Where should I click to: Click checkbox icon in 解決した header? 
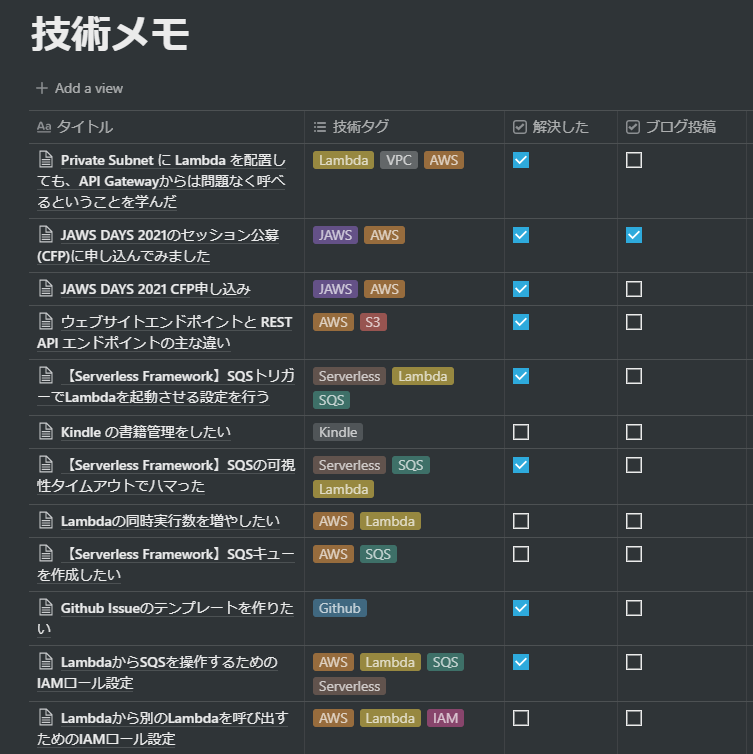[520, 127]
